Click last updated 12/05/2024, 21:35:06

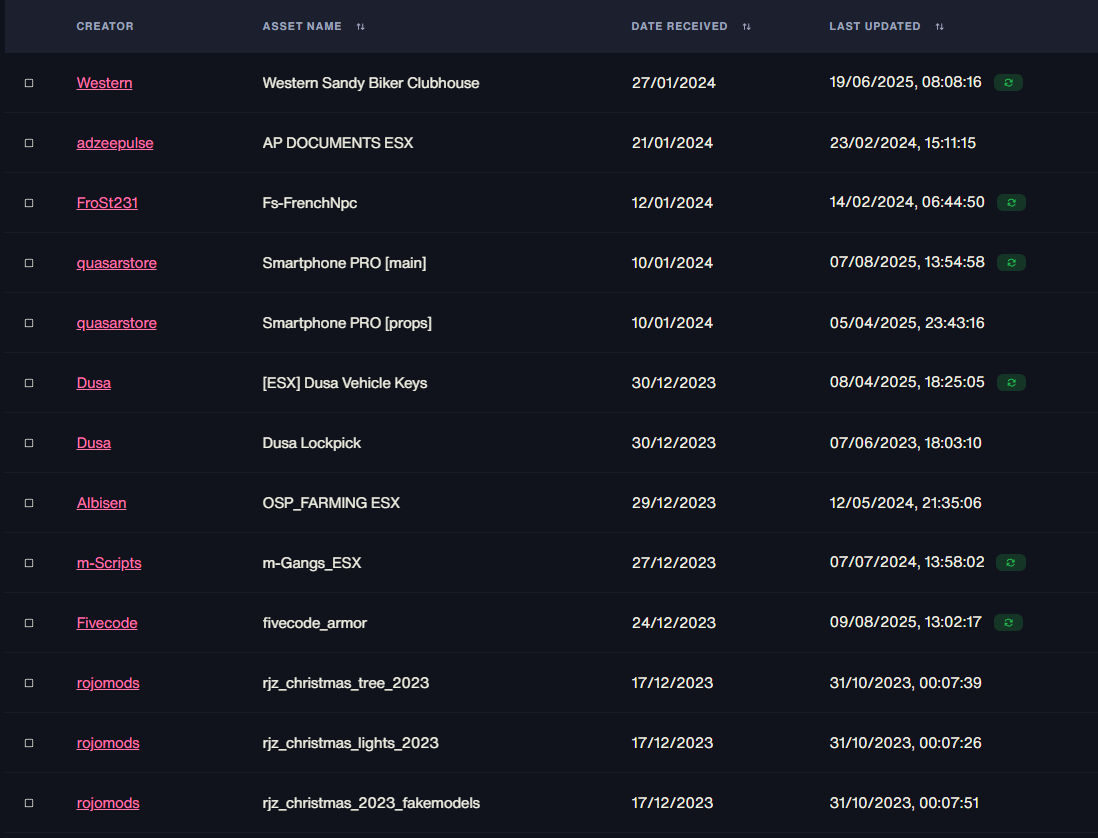(x=905, y=503)
